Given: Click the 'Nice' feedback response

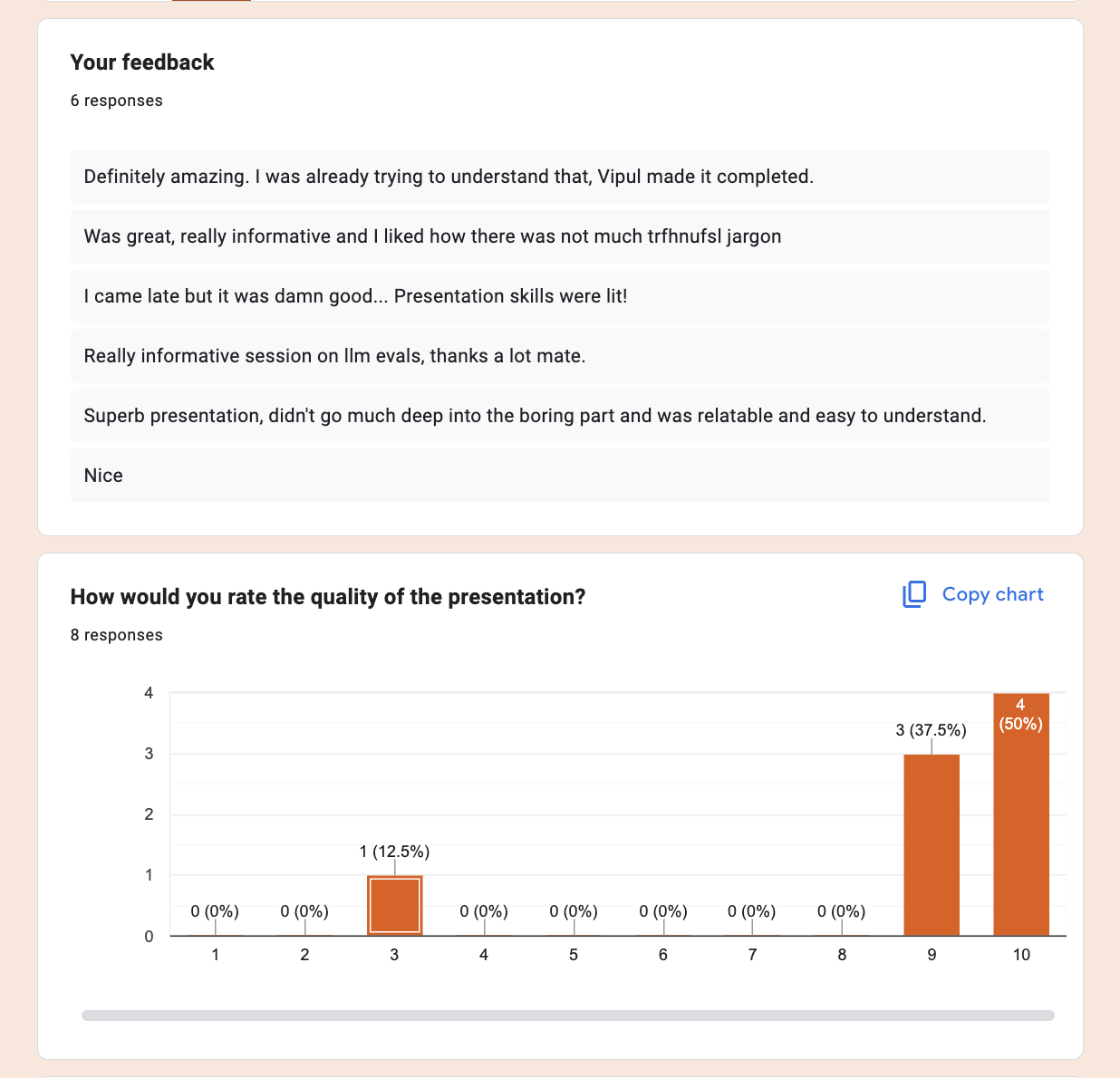Looking at the screenshot, I should [x=560, y=476].
